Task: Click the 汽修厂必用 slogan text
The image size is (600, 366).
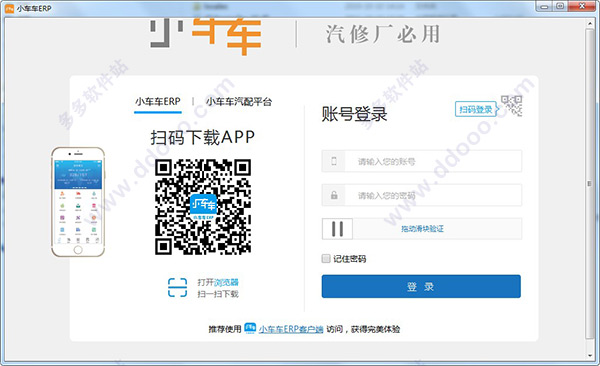Action: tap(383, 34)
